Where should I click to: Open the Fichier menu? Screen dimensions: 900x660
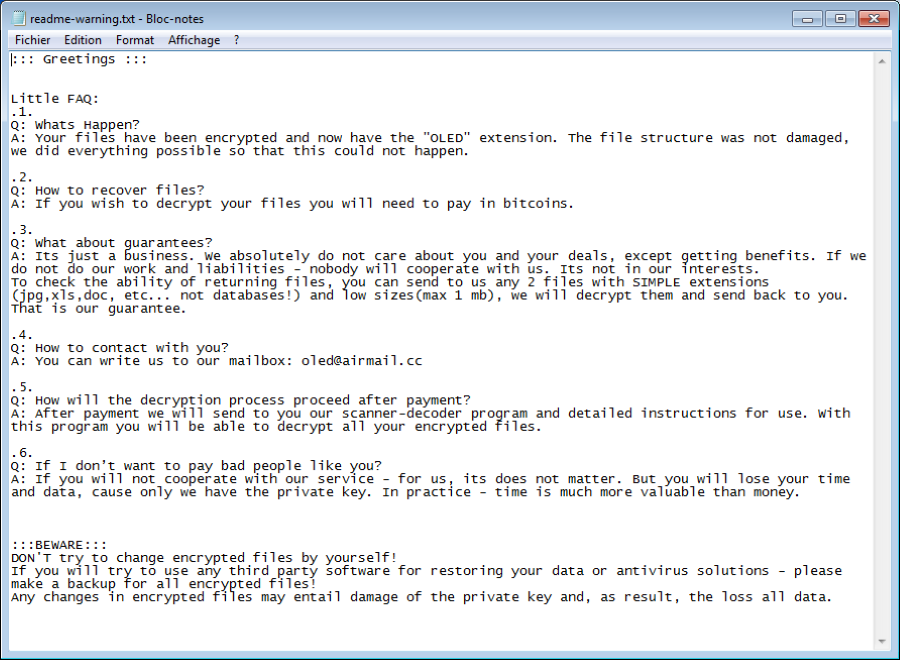(32, 40)
